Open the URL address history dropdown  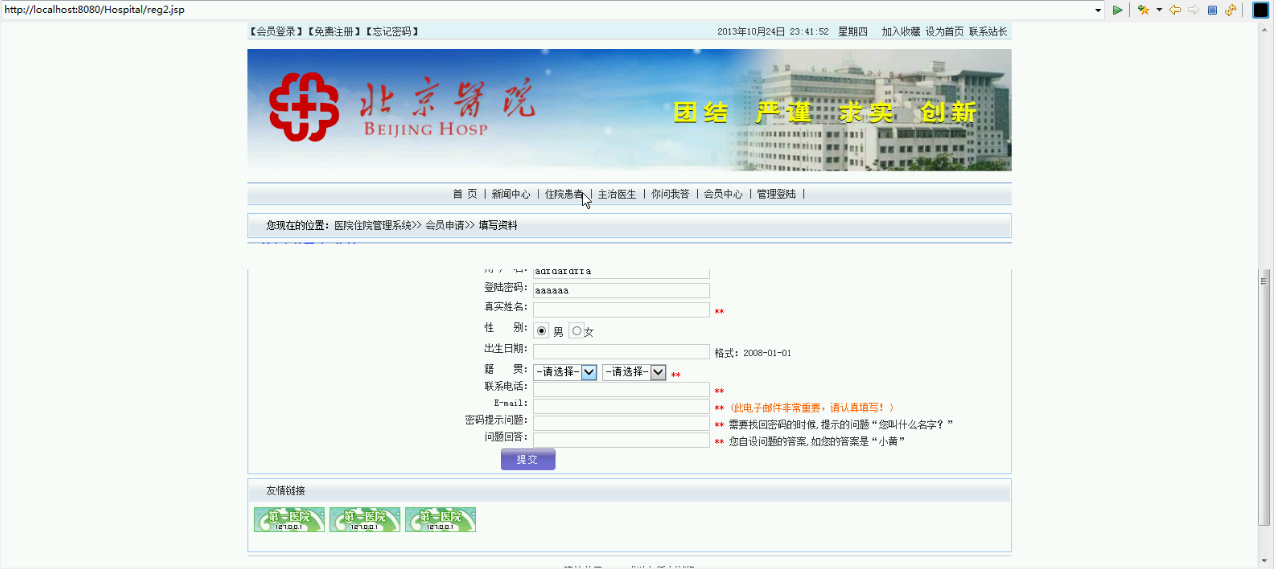(1098, 10)
